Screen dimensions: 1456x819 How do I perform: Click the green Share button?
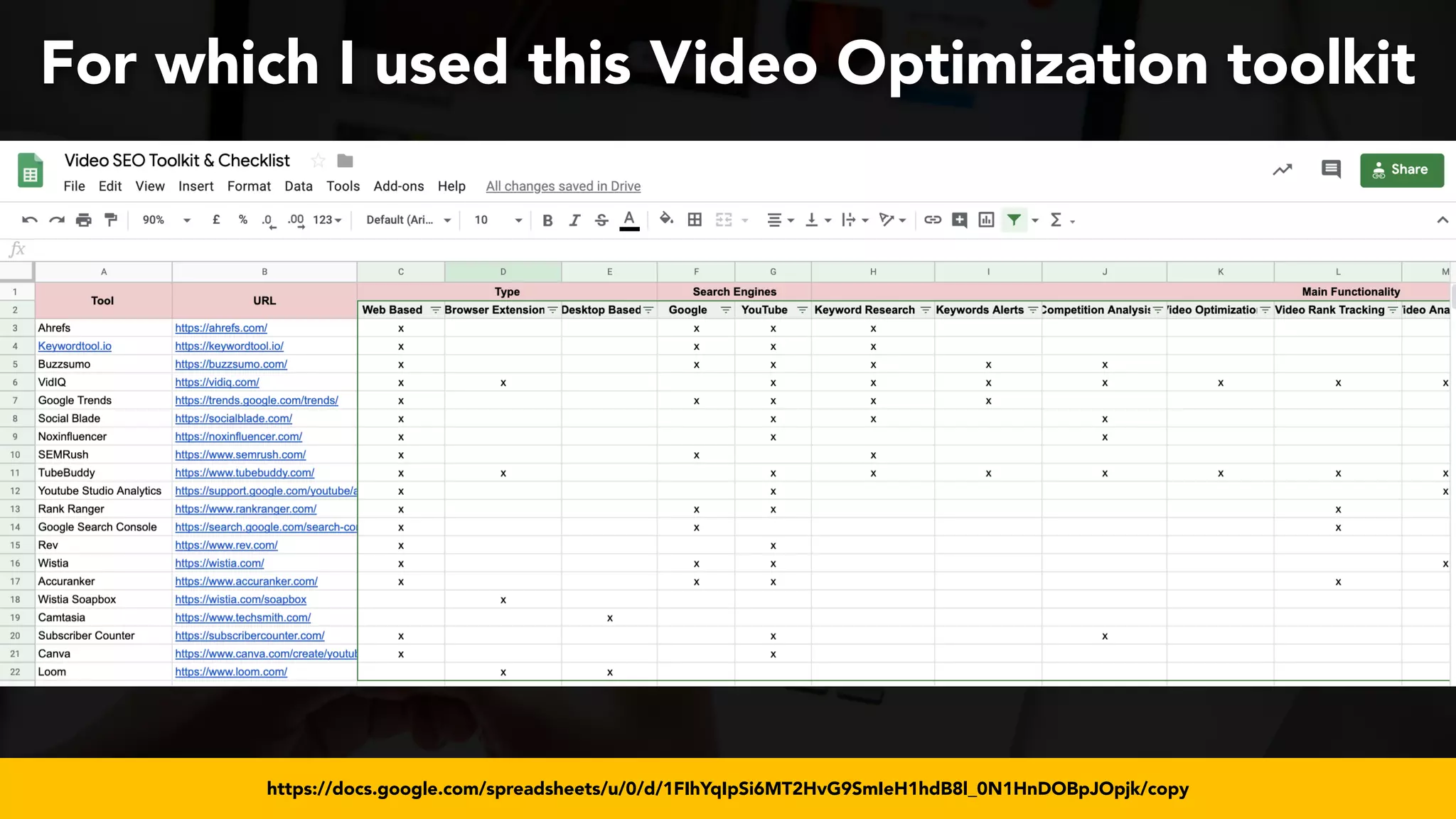1402,170
